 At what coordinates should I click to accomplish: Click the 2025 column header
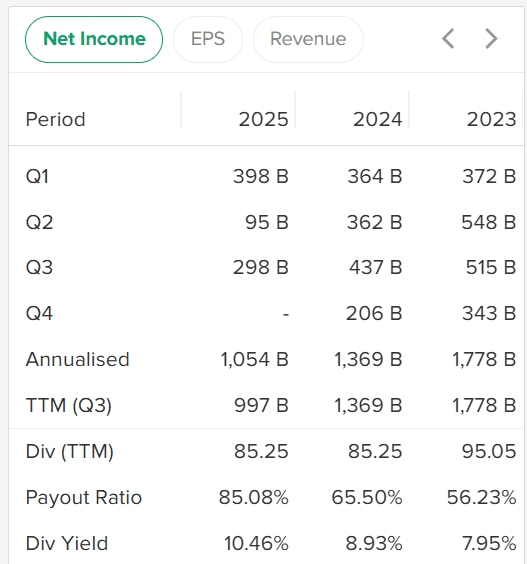click(x=264, y=119)
